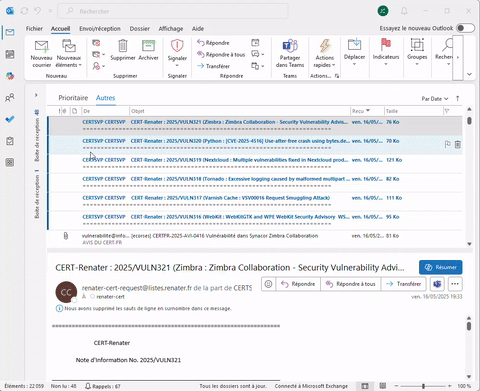
Task: Open the Fichier menu
Action: [x=34, y=29]
